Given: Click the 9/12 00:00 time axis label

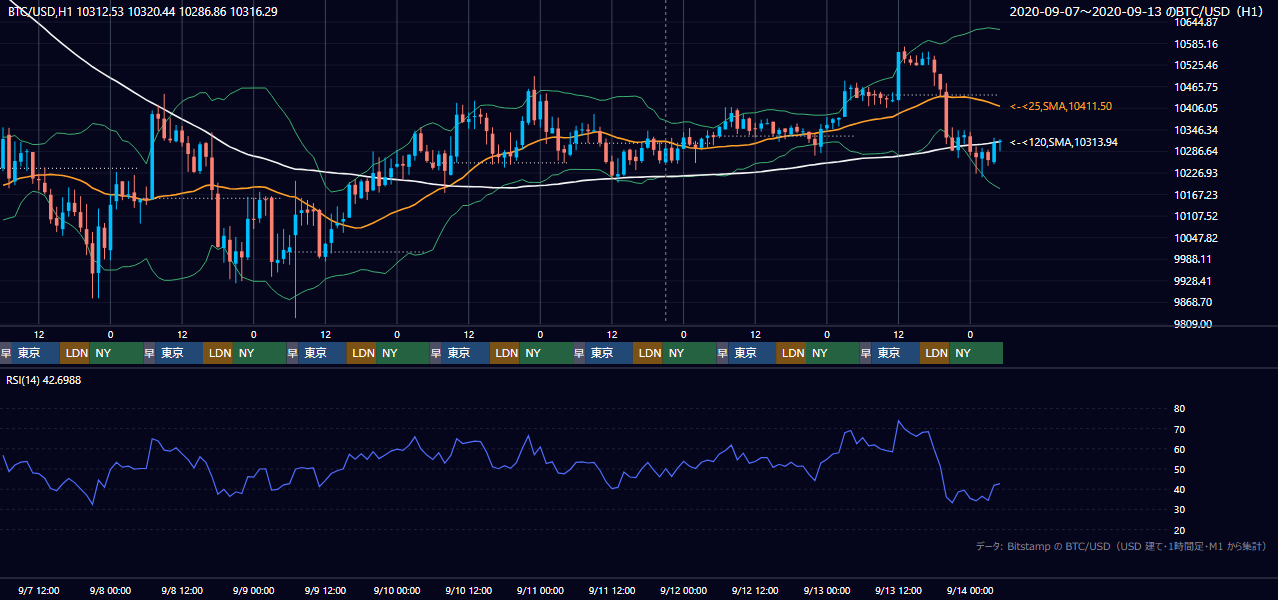Looking at the screenshot, I should (x=684, y=590).
